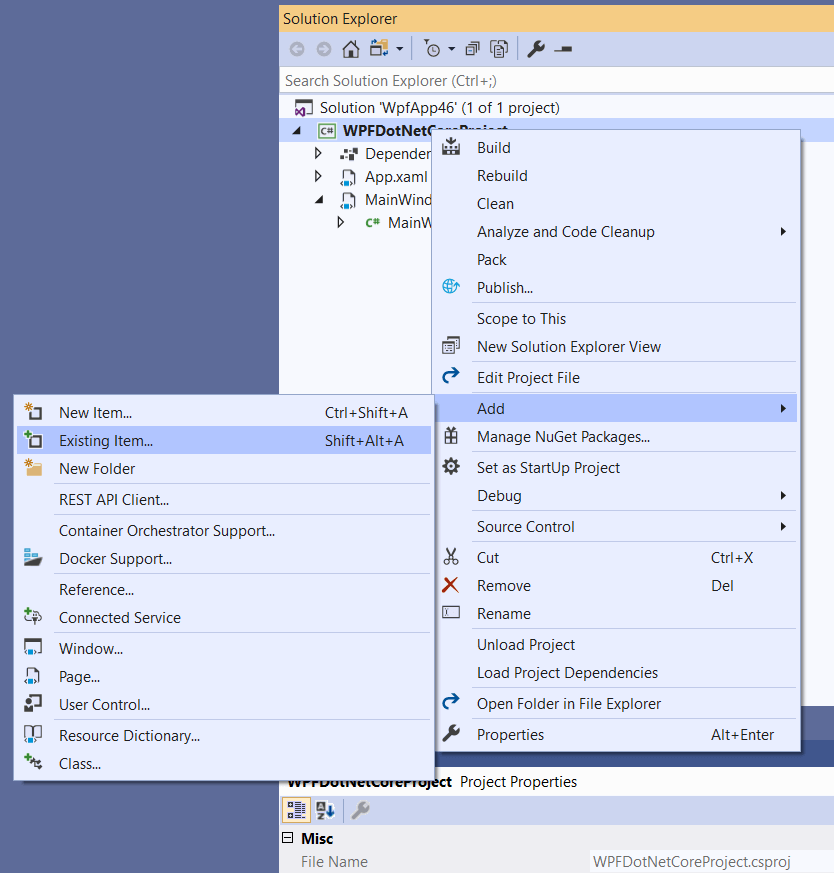This screenshot has width=834, height=873.
Task: Select Build from the context menu
Action: click(492, 146)
